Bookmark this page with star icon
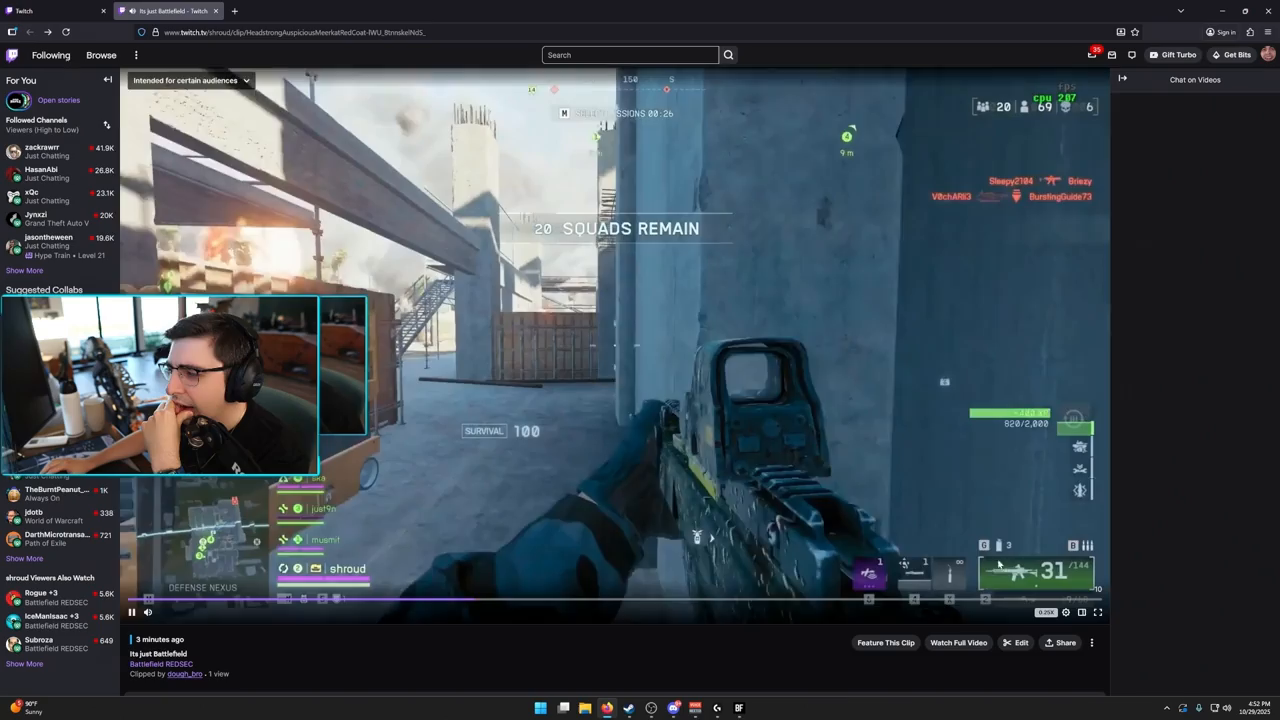The width and height of the screenshot is (1280, 720). pyautogui.click(x=1135, y=32)
